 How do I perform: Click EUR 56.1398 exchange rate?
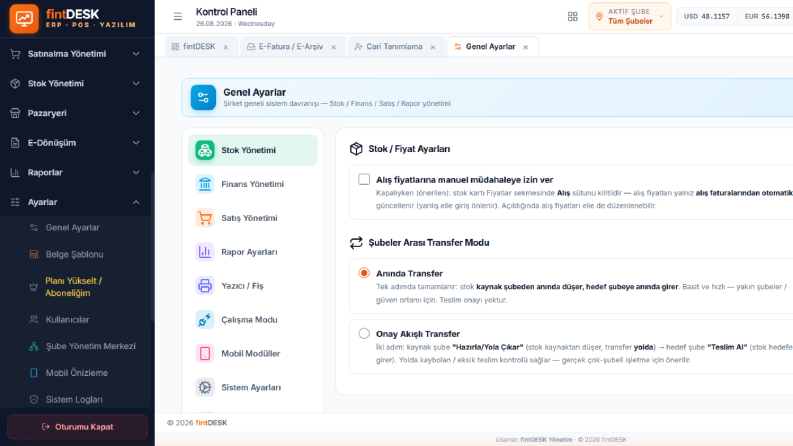click(767, 17)
